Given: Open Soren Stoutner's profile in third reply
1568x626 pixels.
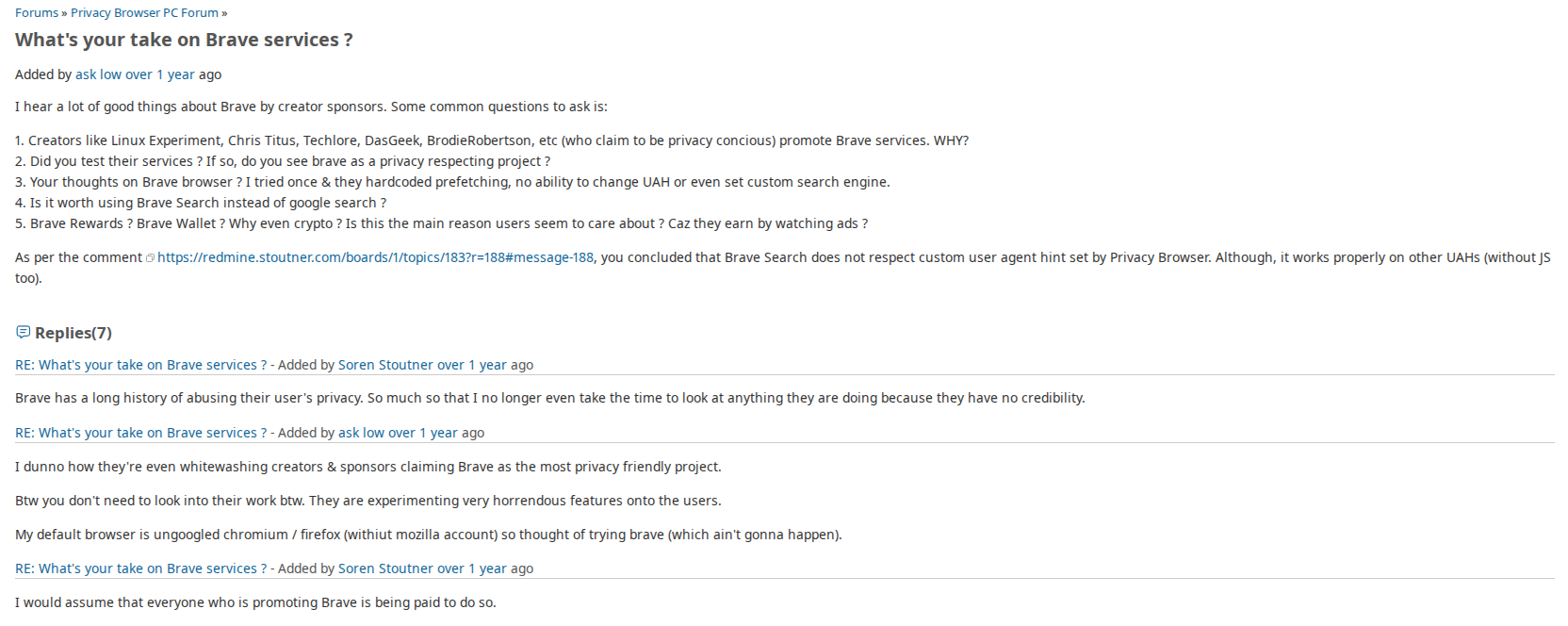Looking at the screenshot, I should tap(385, 568).
